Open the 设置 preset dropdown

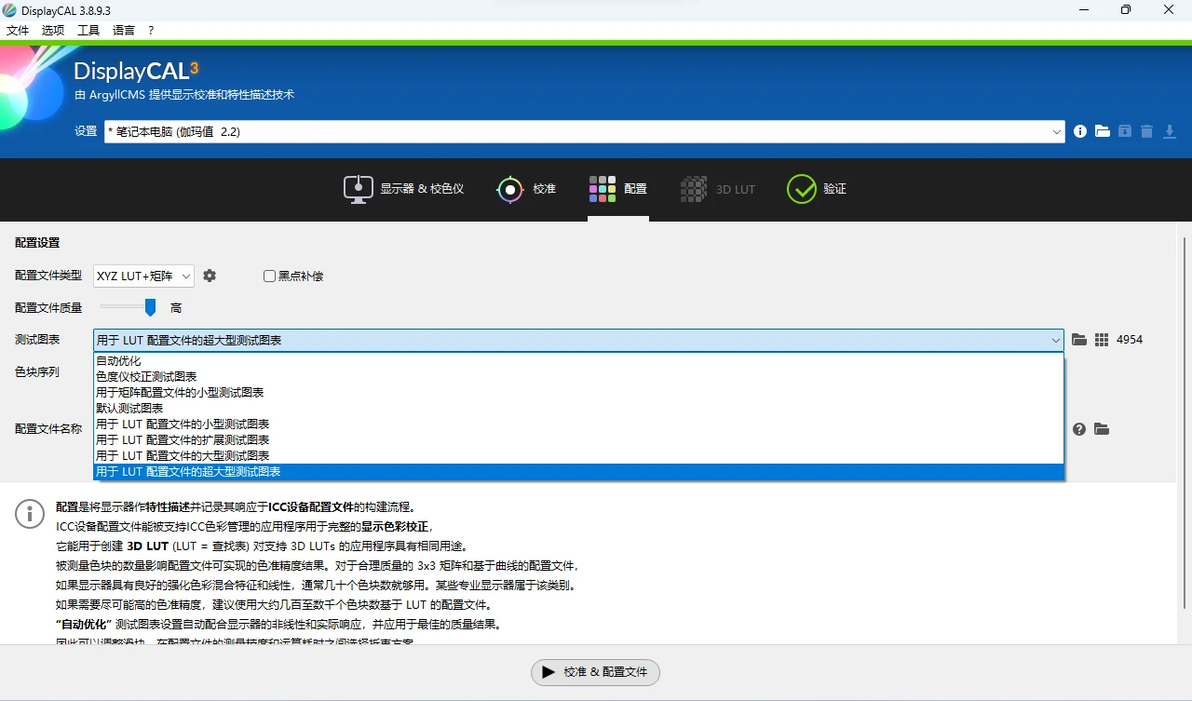[584, 132]
